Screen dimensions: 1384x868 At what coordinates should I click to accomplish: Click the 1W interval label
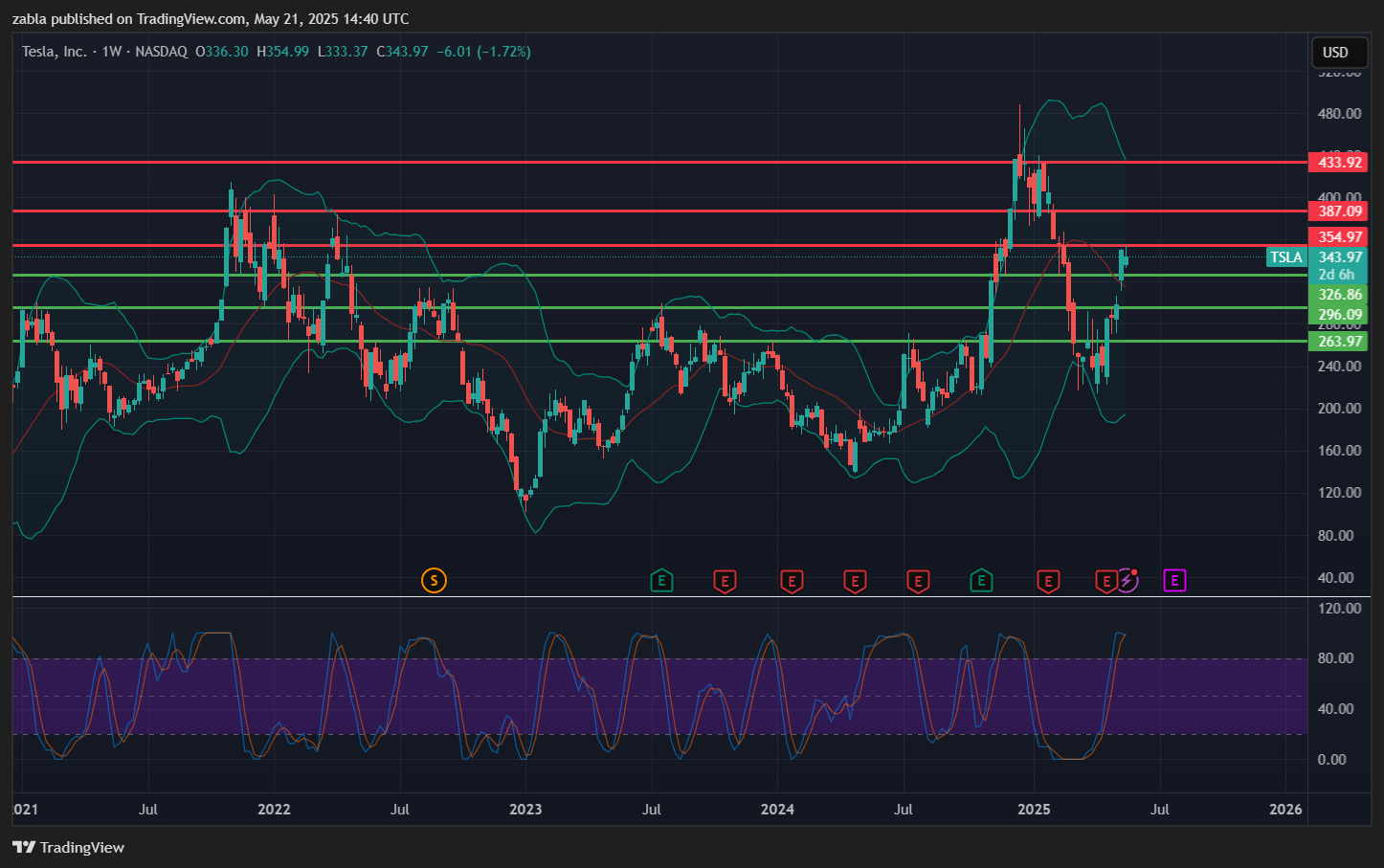click(112, 52)
